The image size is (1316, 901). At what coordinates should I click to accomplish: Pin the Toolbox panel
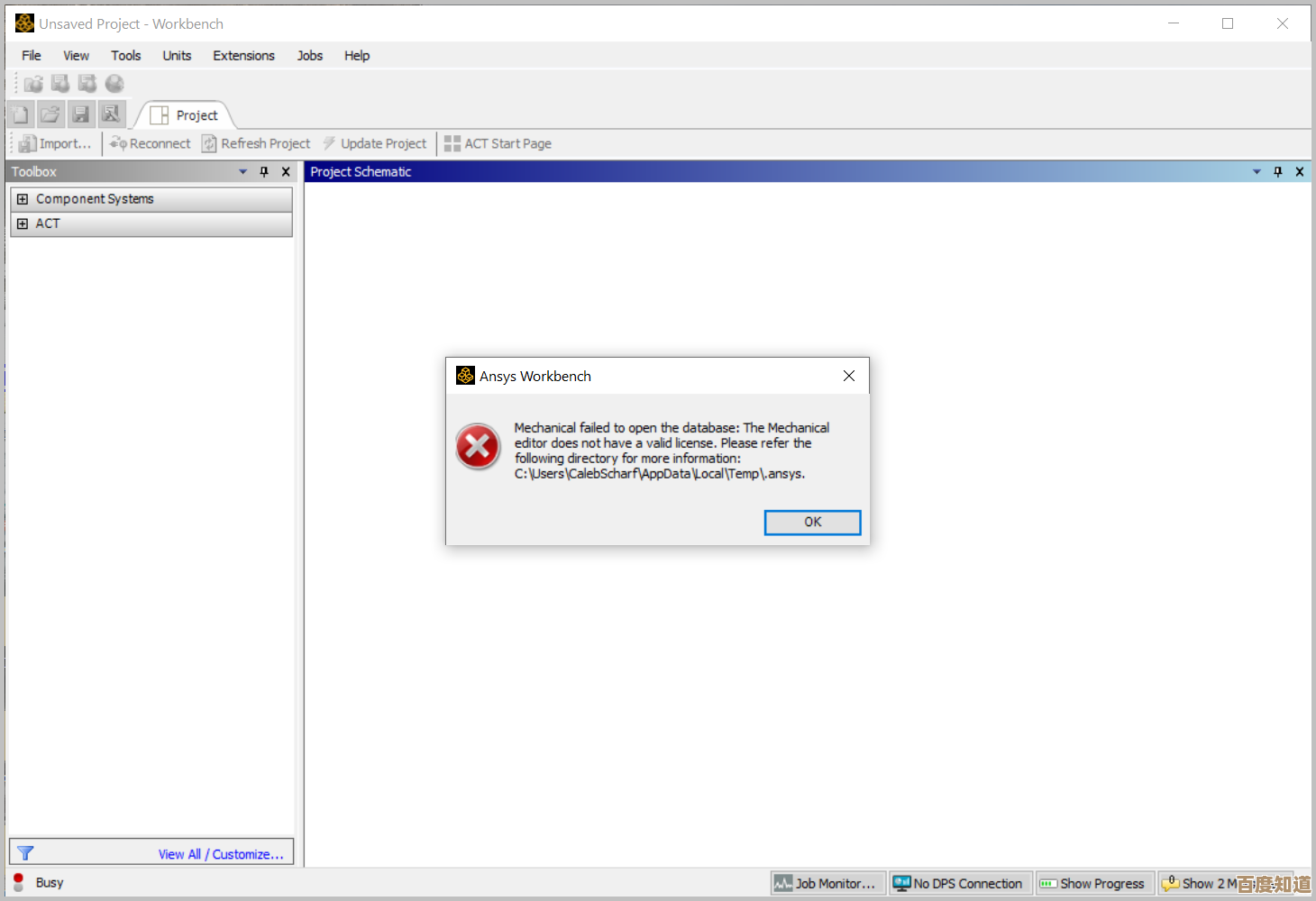pos(264,171)
